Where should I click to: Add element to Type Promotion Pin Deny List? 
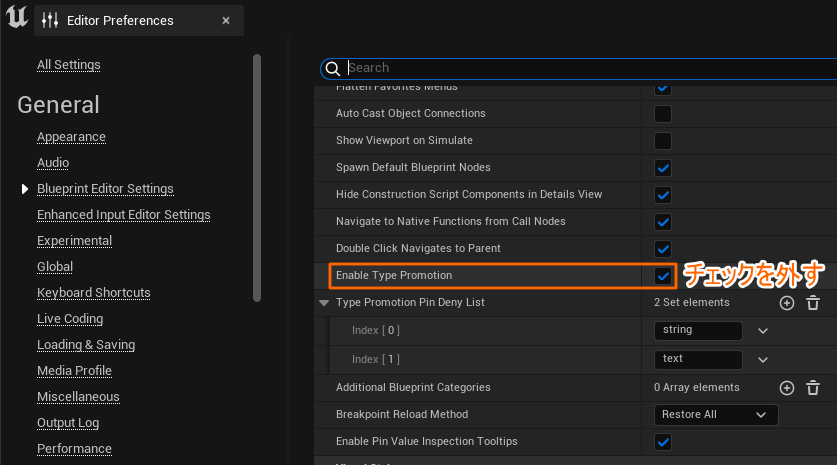click(787, 303)
